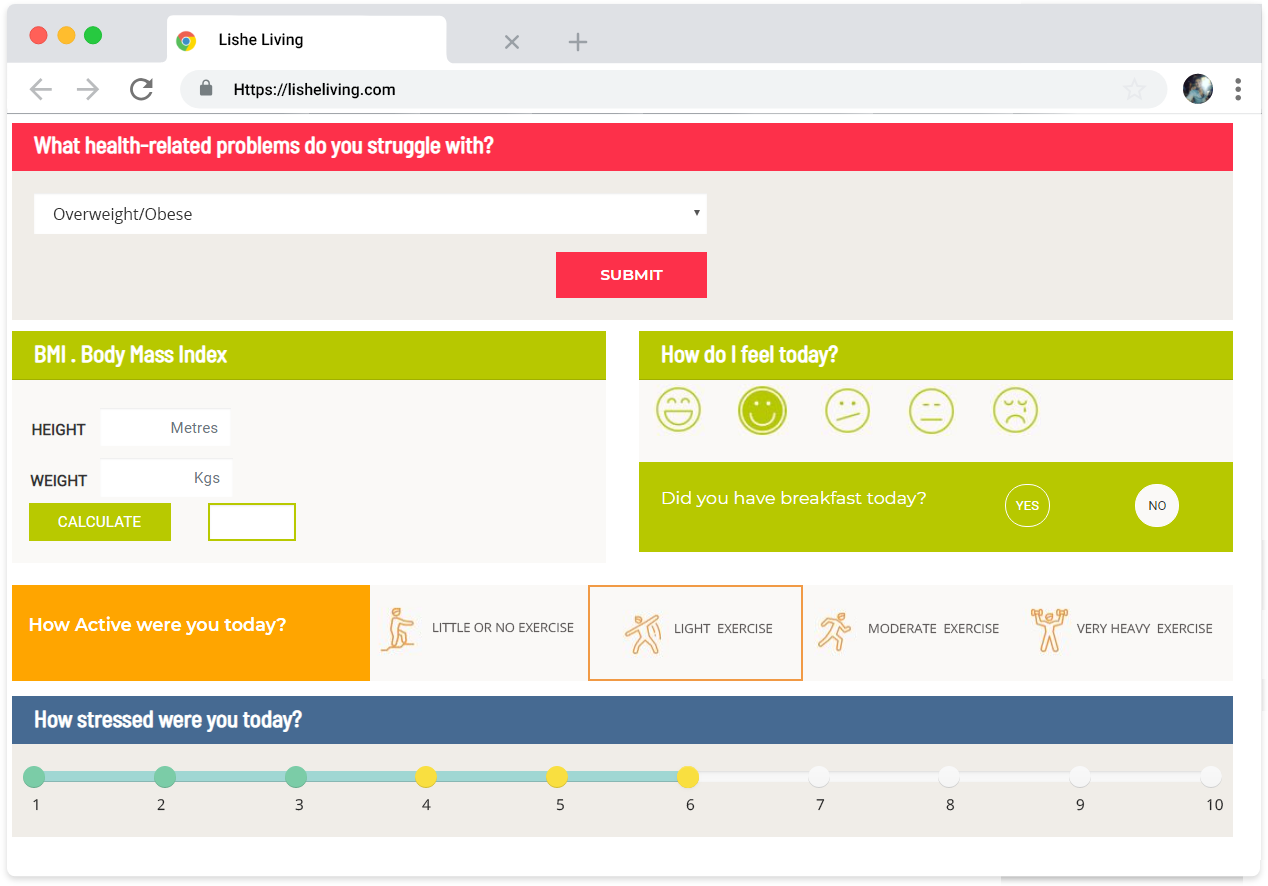
Task: Set stress level slider to 5
Action: coord(557,777)
